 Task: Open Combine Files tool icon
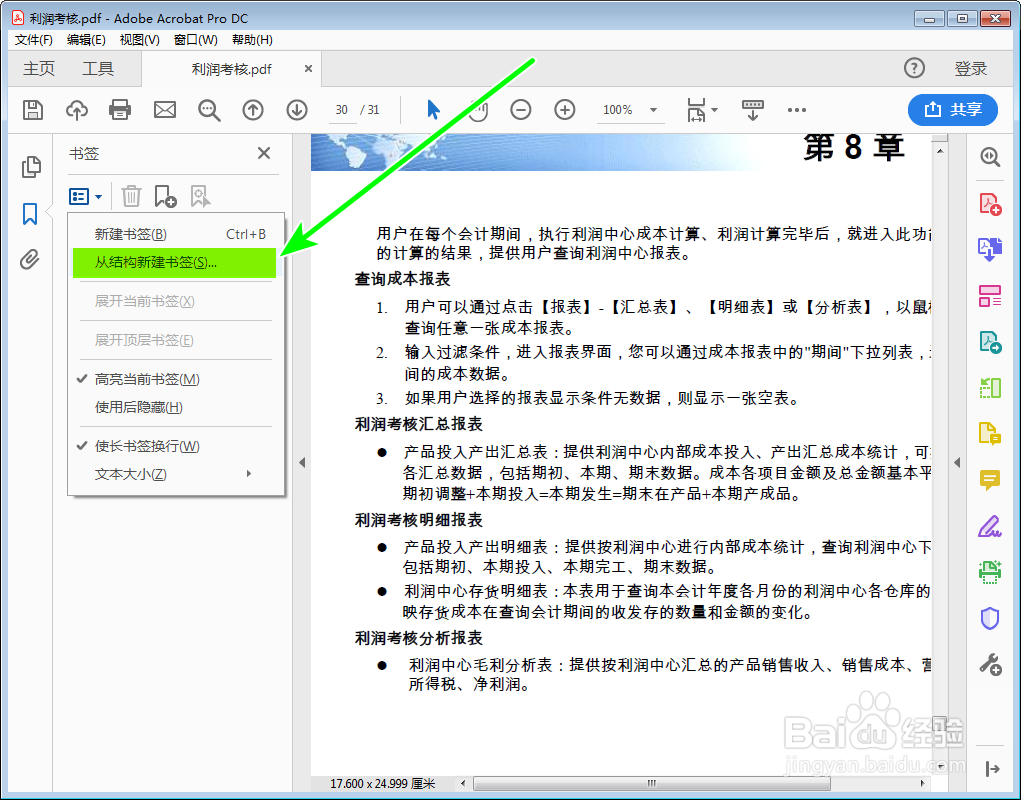tap(990, 249)
